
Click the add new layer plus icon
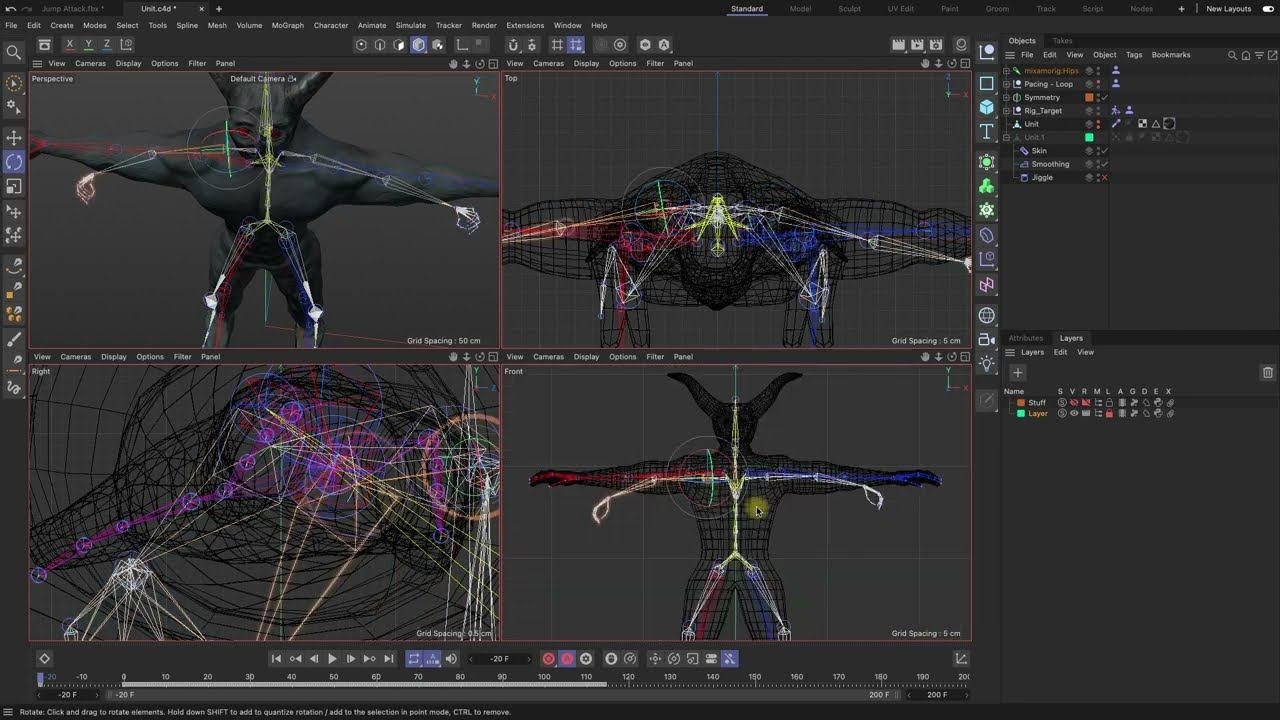(x=1017, y=373)
